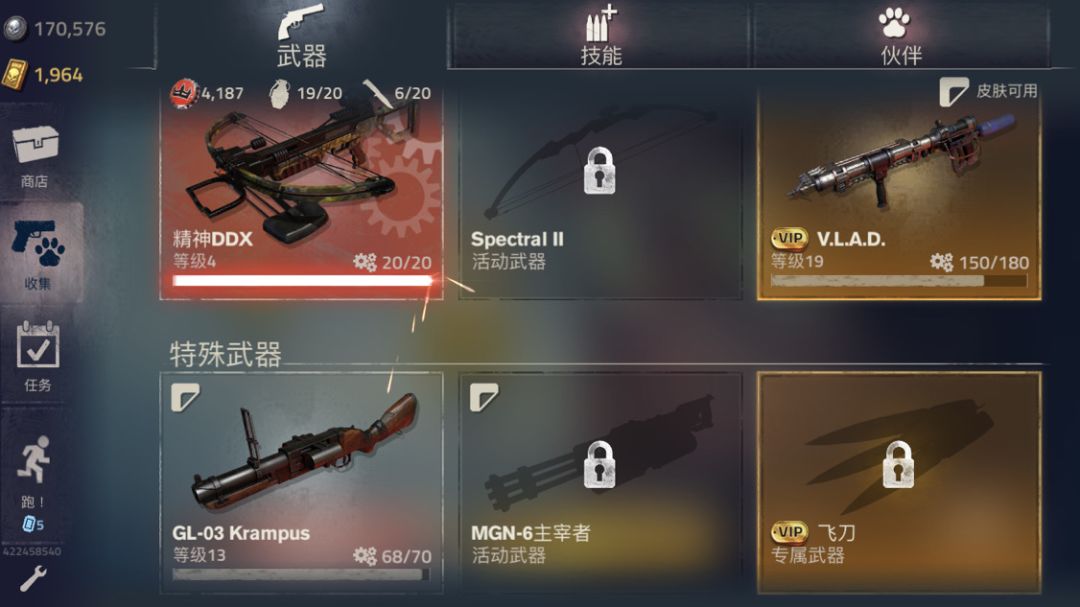
Task: Switch to the 技能 skills tab
Action: [600, 35]
